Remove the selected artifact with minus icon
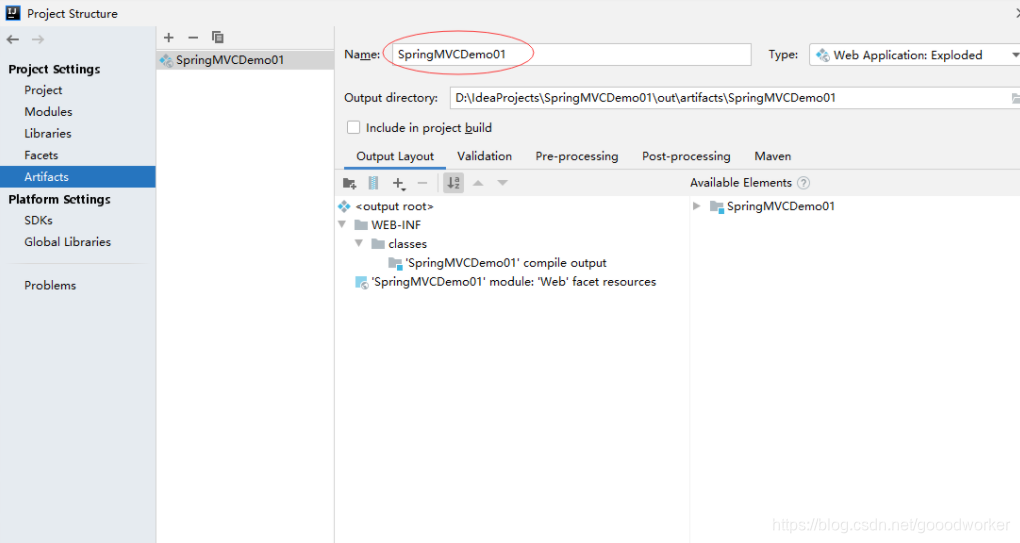The image size is (1020, 543). click(x=193, y=38)
